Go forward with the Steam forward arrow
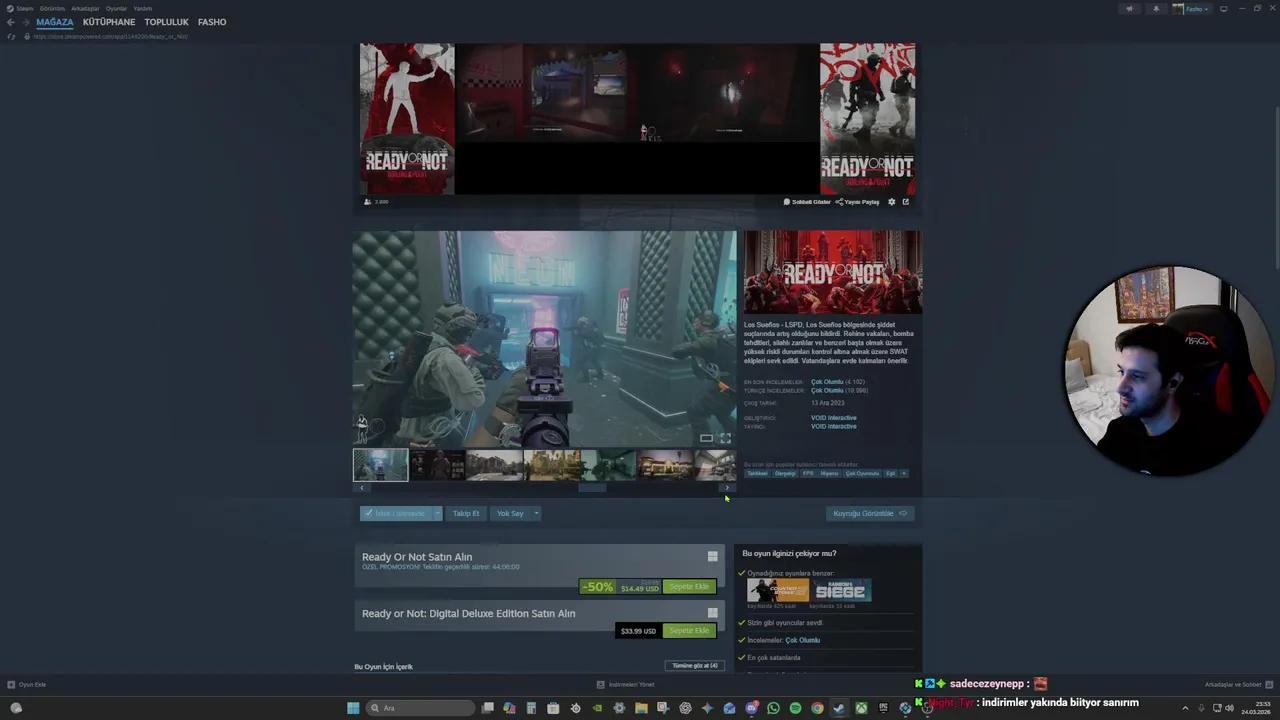 [25, 22]
